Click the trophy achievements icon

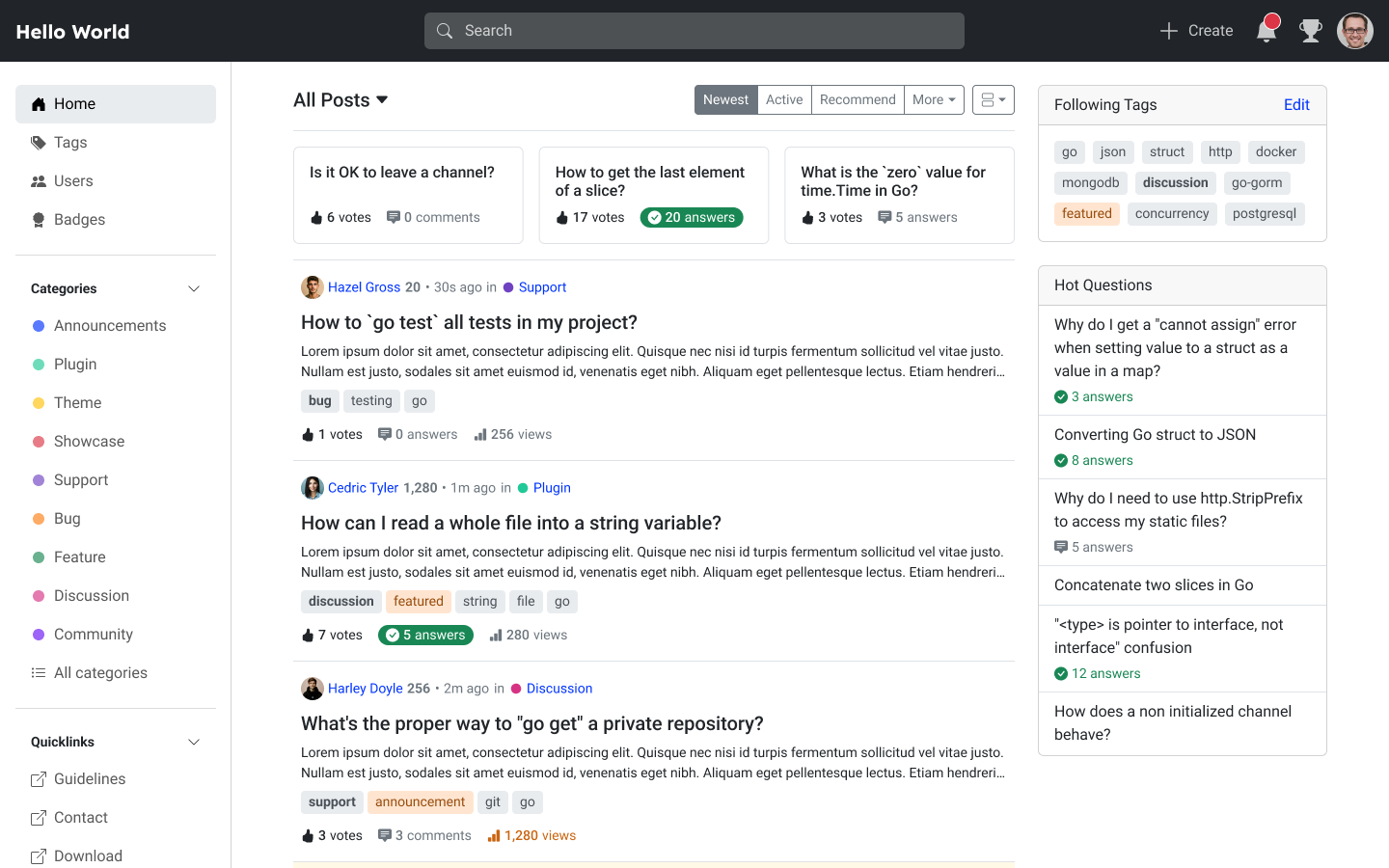[1310, 31]
